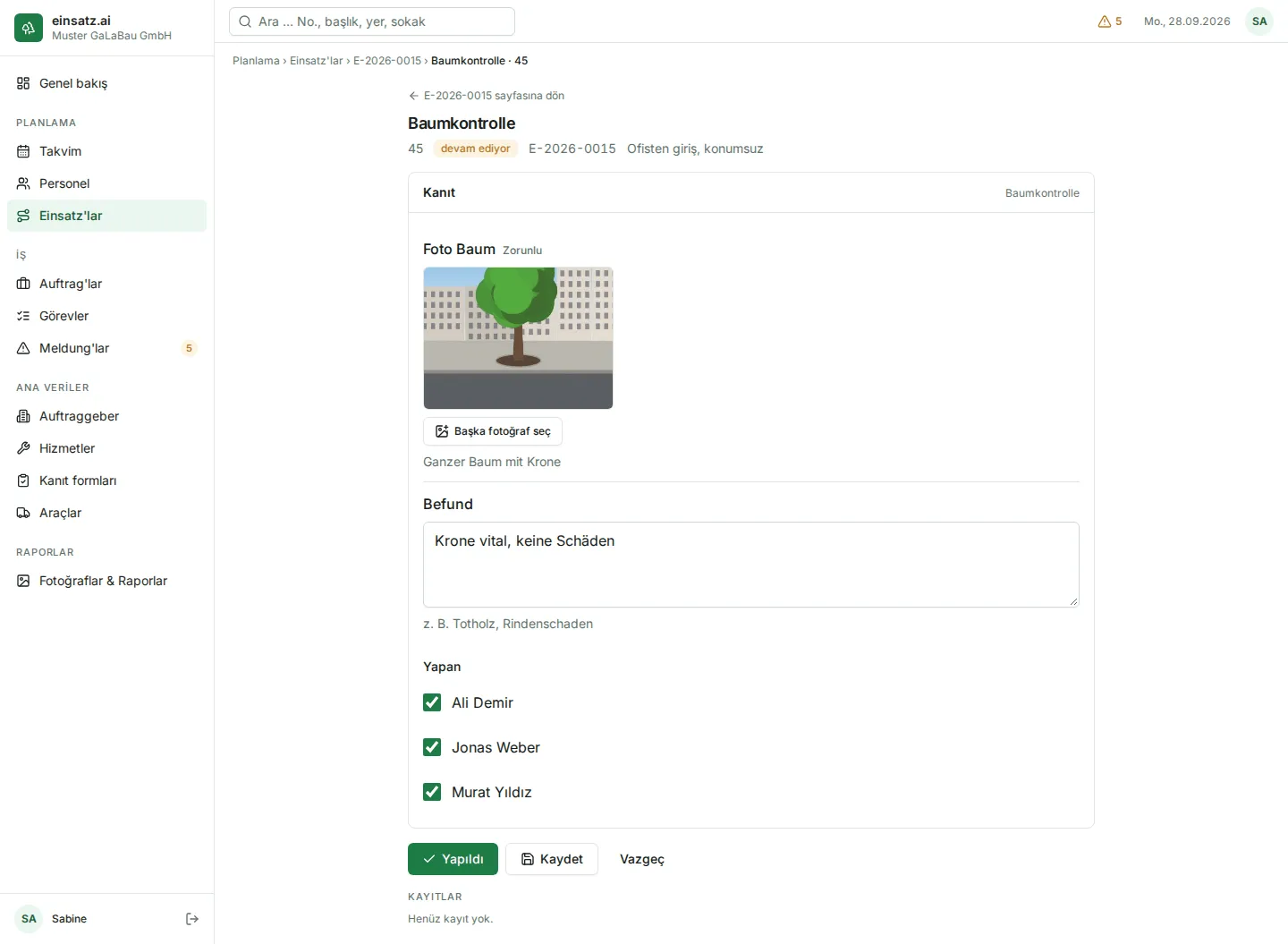Click the einsatz.ai logo icon
The image size is (1288, 944).
pos(29,28)
